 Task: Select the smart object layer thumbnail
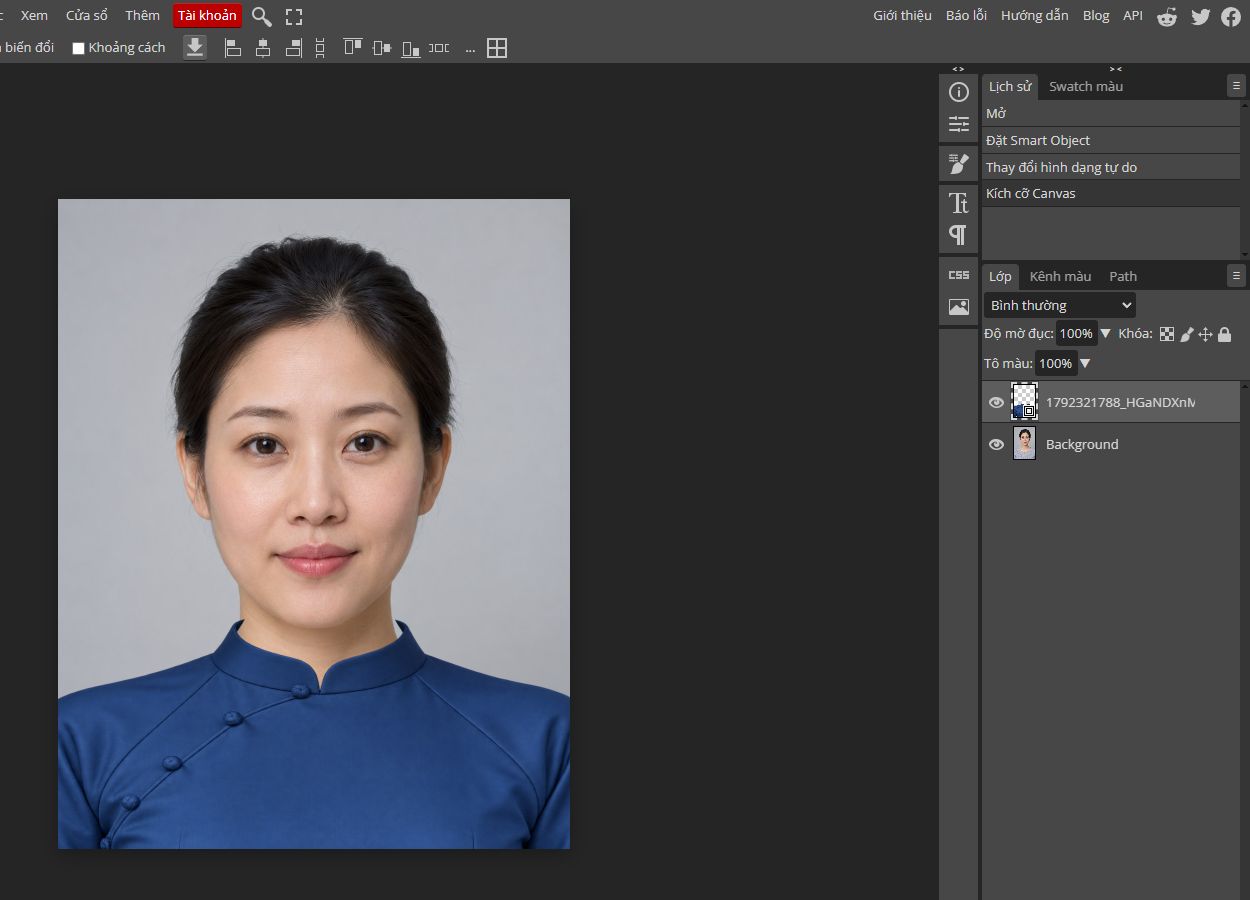point(1024,401)
